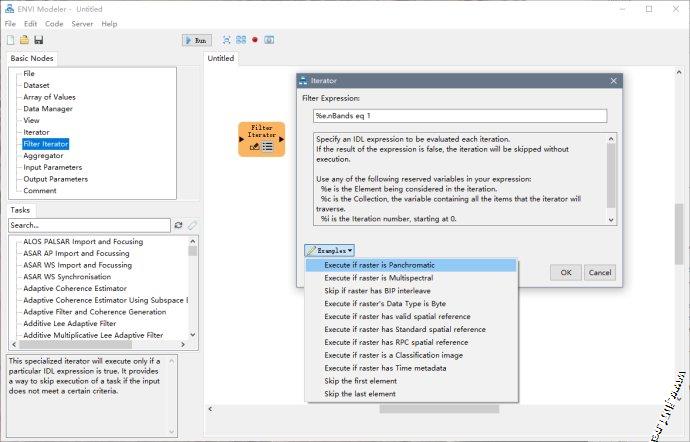Choose Execute if raster has valid spatial reference
This screenshot has width=690, height=442.
click(411, 317)
